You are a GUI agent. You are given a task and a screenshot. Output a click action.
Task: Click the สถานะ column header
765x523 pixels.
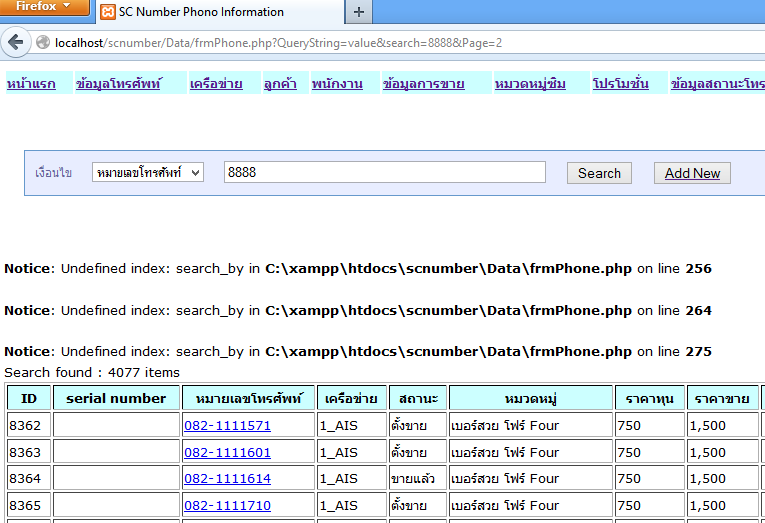point(418,399)
